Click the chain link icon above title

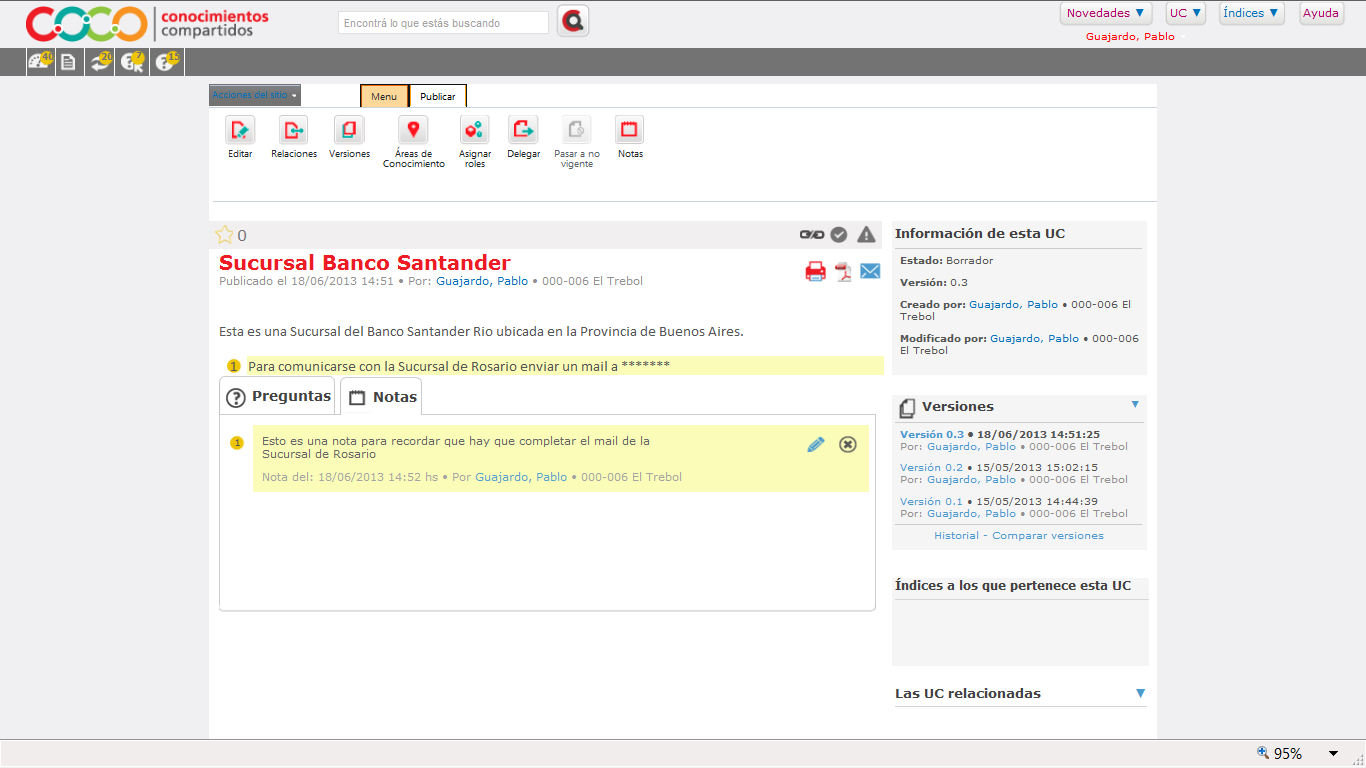[811, 234]
